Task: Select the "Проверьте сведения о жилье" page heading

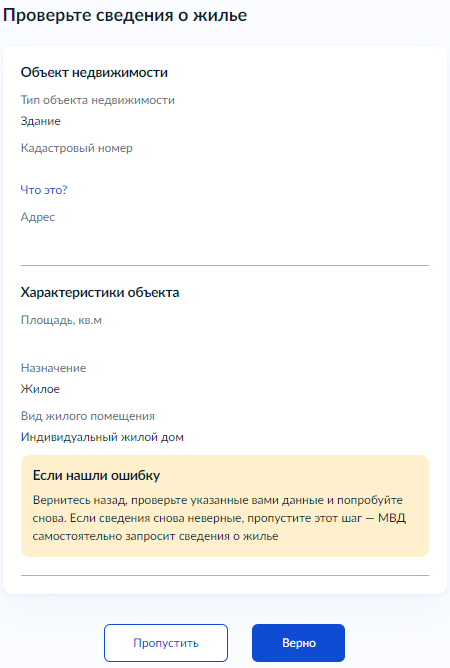Action: 125,15
